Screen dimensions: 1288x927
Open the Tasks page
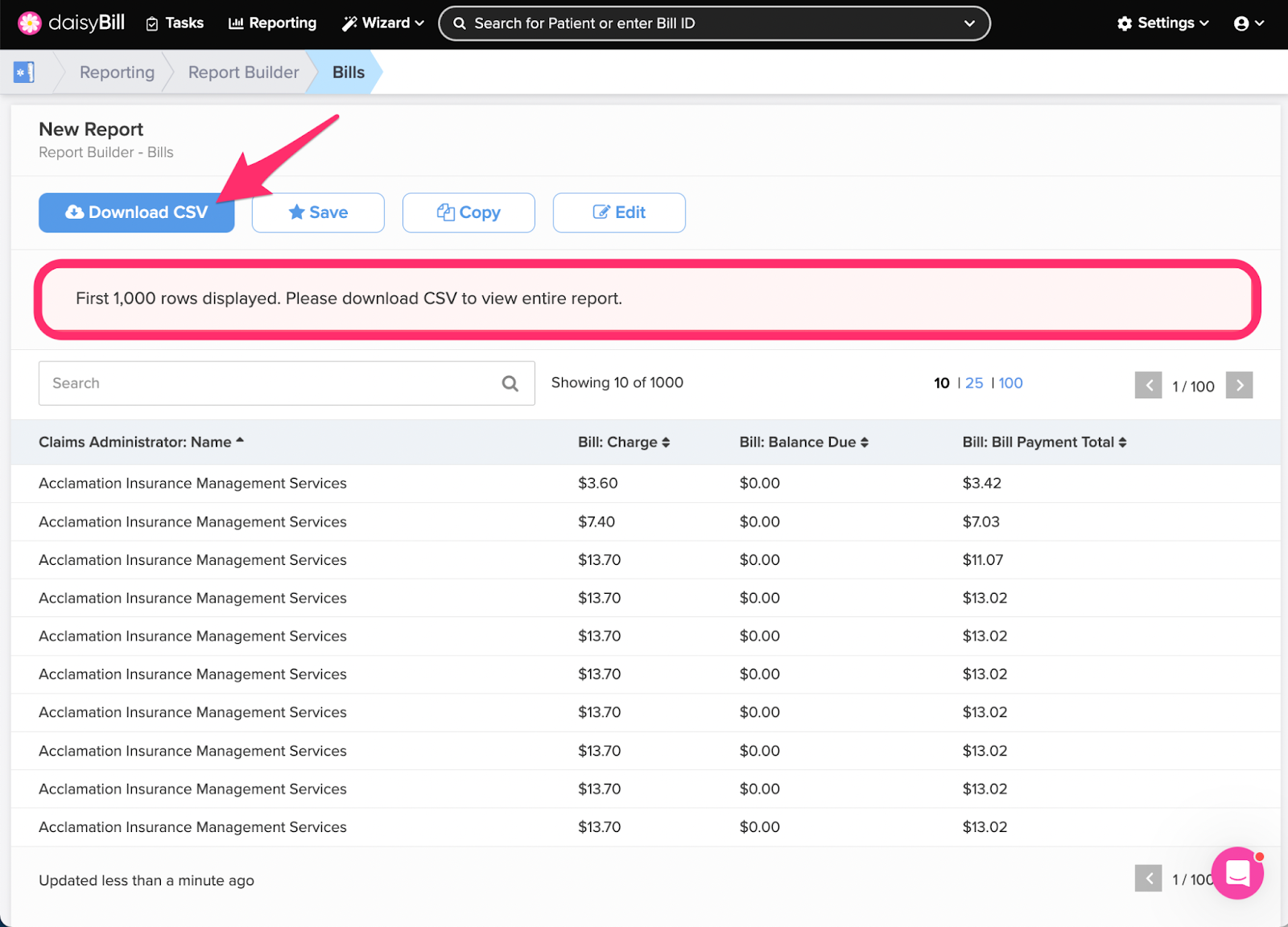tap(175, 23)
